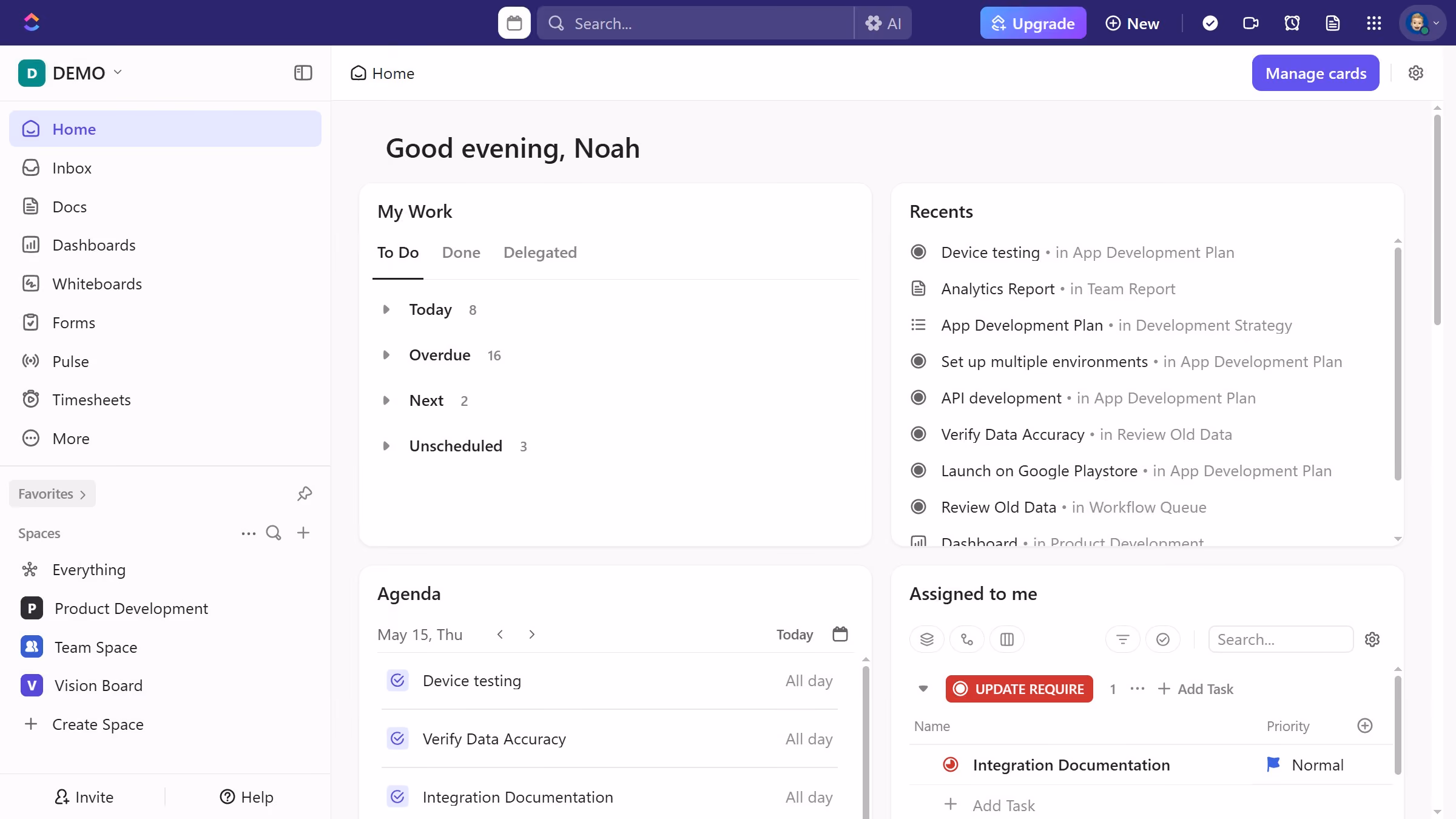The height and width of the screenshot is (819, 1456).
Task: Click the Upgrade button
Action: point(1033,23)
